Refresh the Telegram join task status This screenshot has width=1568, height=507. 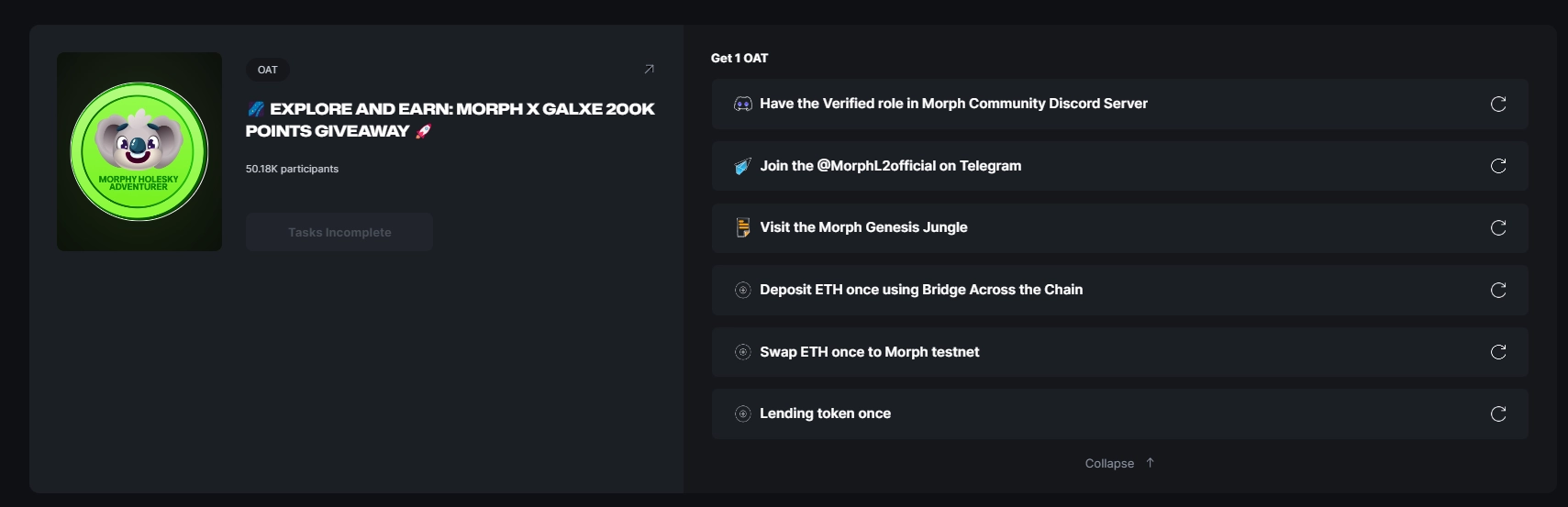click(x=1498, y=166)
